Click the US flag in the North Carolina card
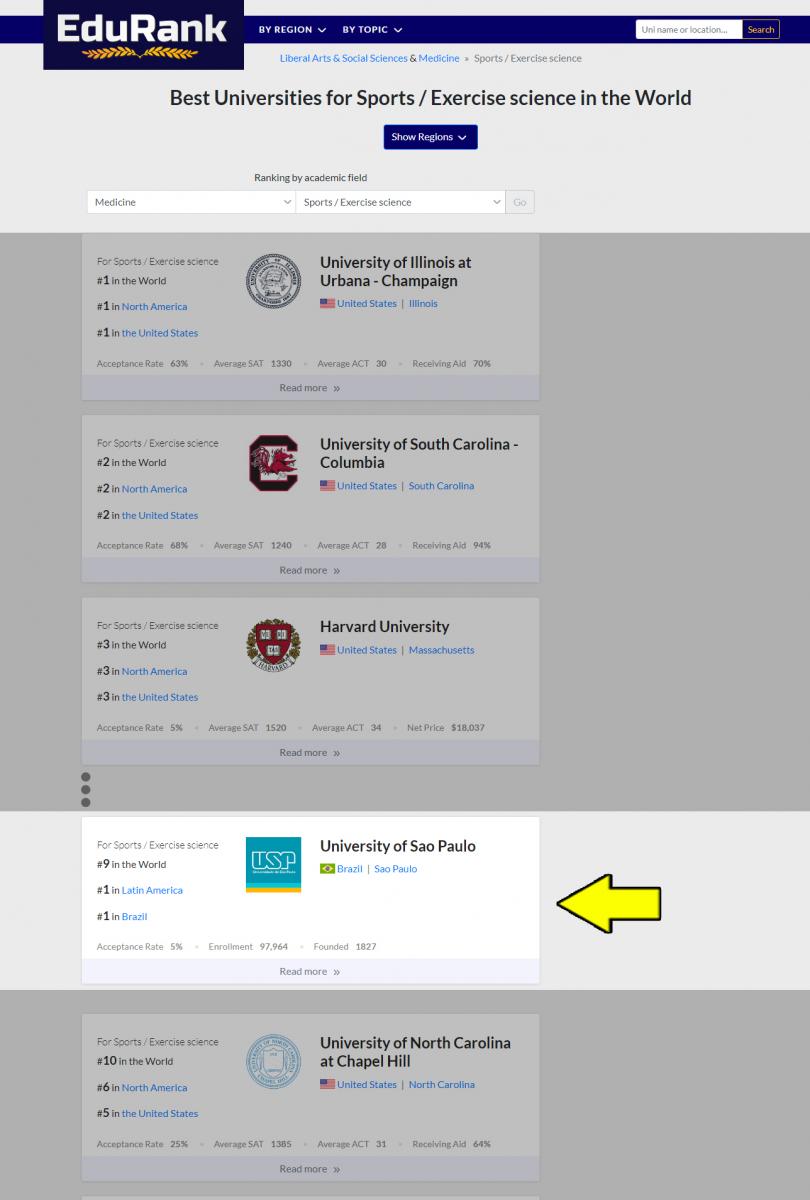The height and width of the screenshot is (1200, 810). [327, 1084]
